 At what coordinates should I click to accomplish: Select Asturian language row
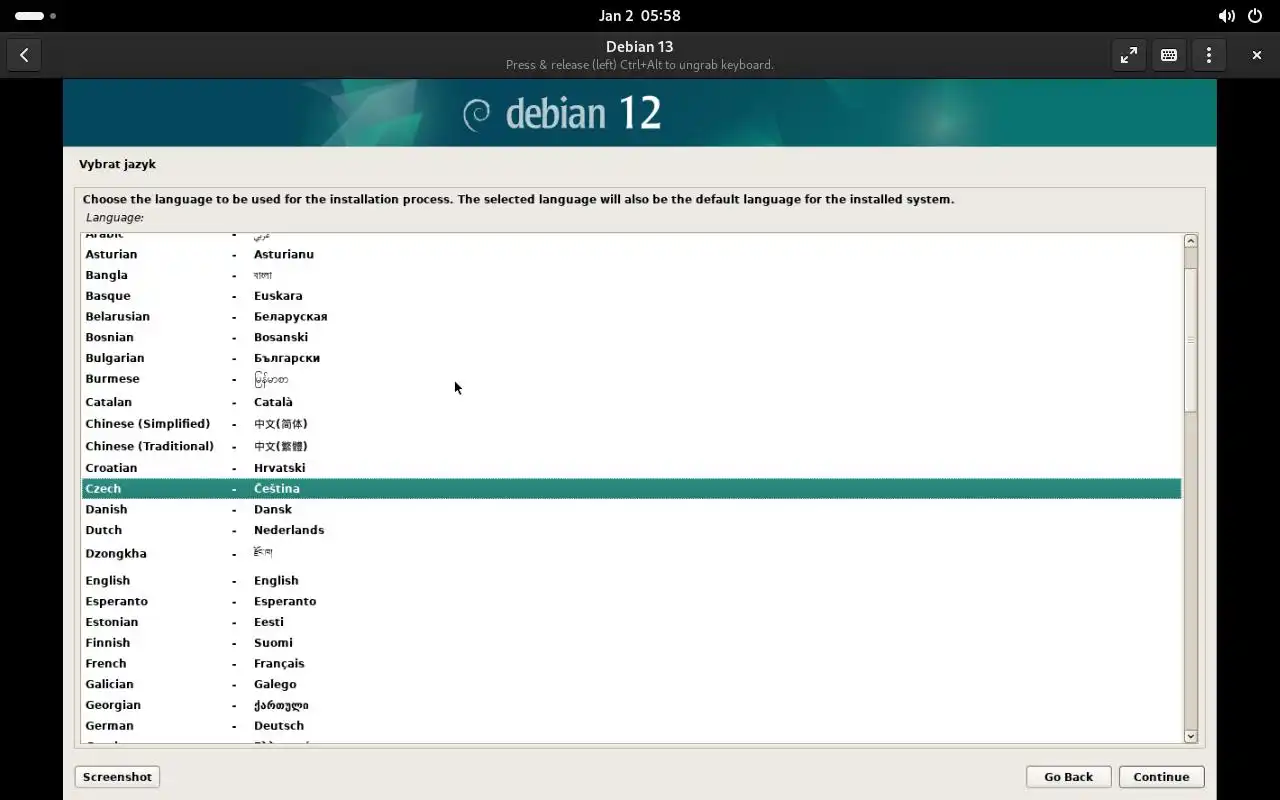631,254
